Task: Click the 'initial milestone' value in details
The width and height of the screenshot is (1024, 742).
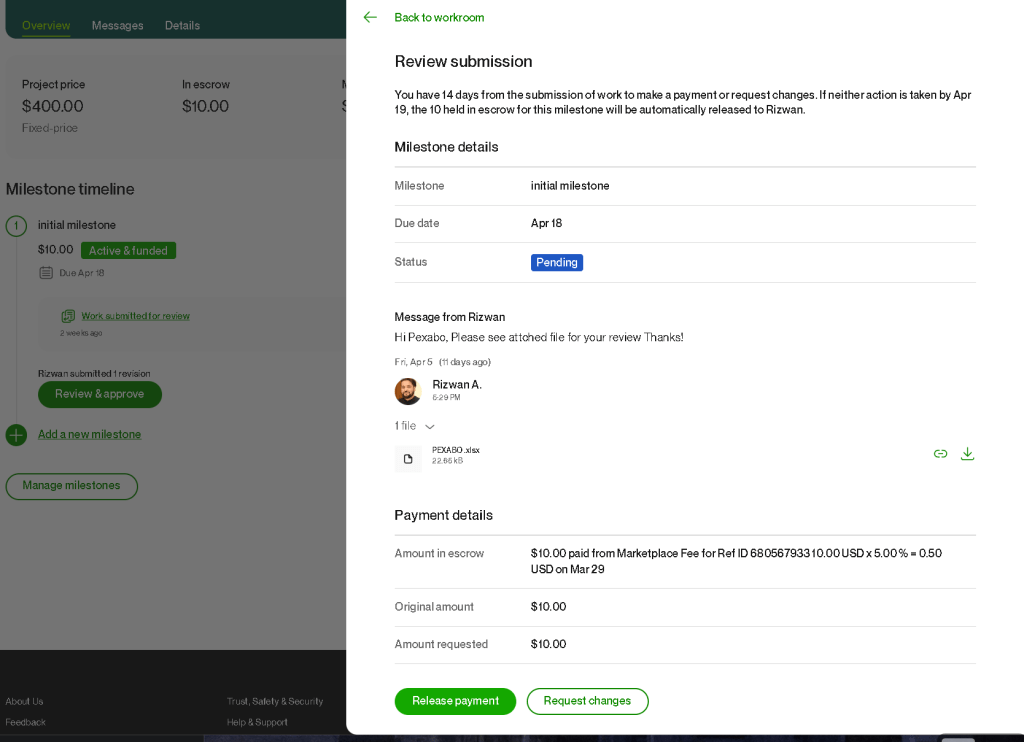Action: click(570, 186)
